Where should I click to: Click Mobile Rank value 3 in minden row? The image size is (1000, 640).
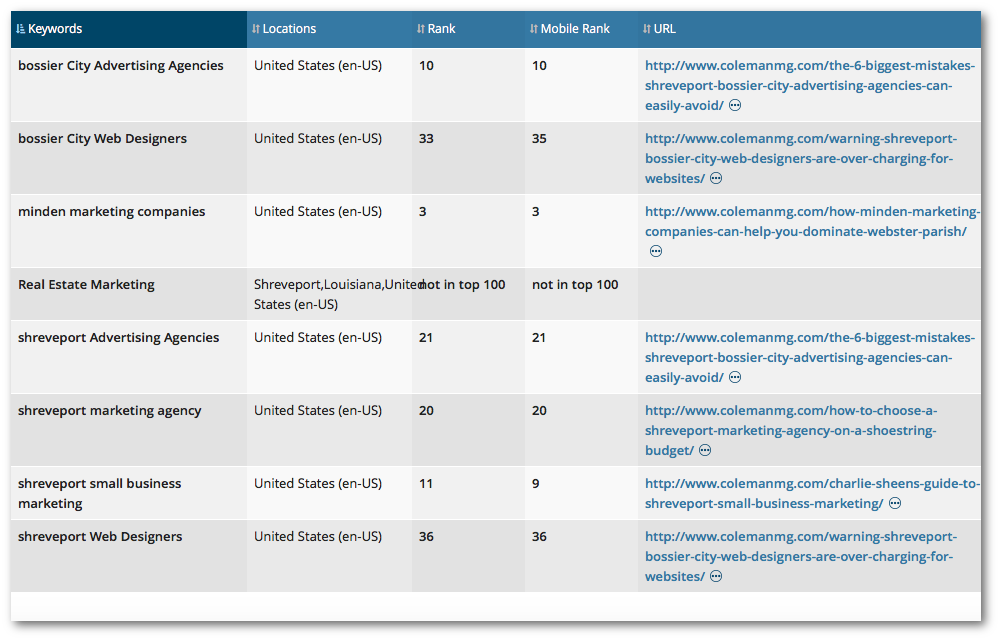[536, 212]
